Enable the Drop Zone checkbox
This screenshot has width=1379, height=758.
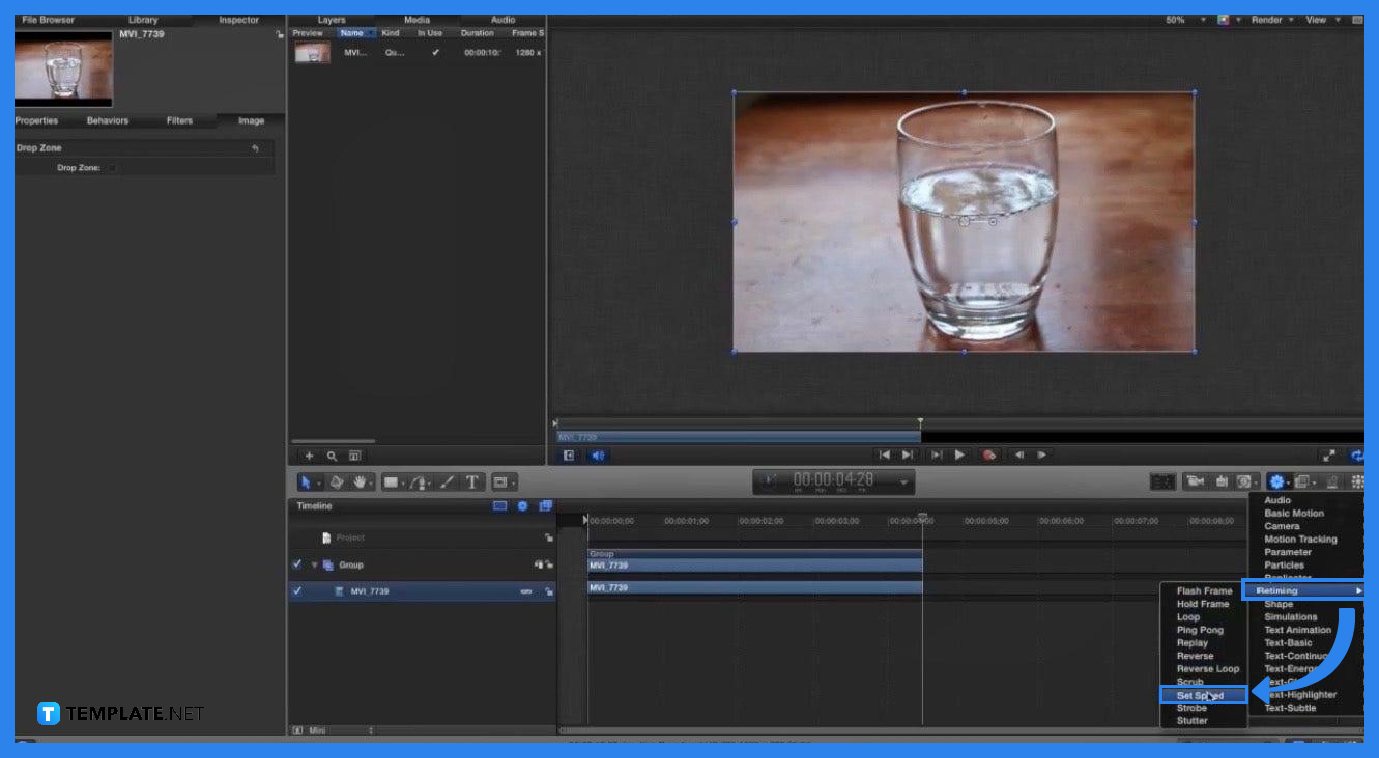point(112,168)
